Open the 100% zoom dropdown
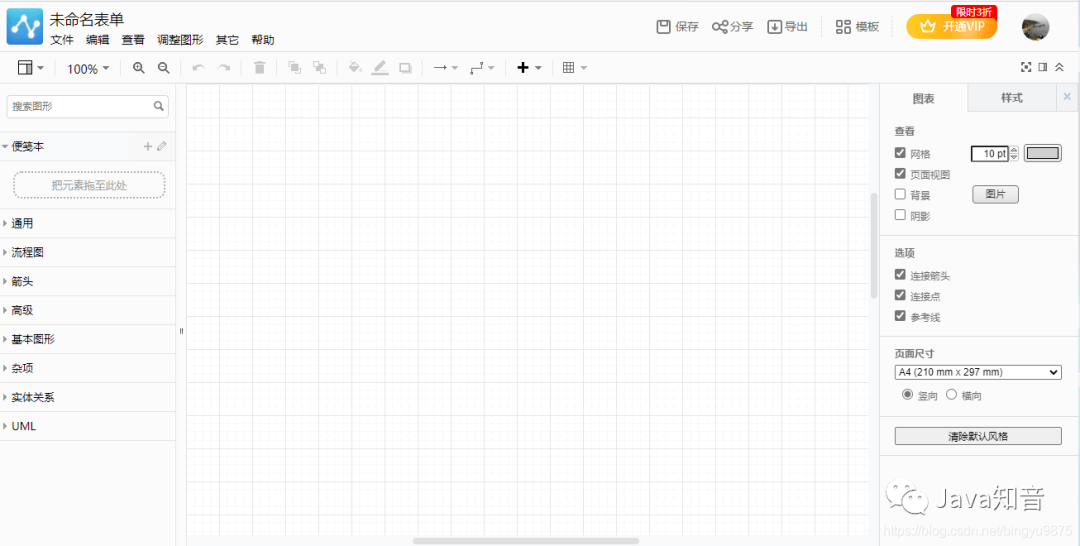This screenshot has height=546, width=1080. (88, 68)
